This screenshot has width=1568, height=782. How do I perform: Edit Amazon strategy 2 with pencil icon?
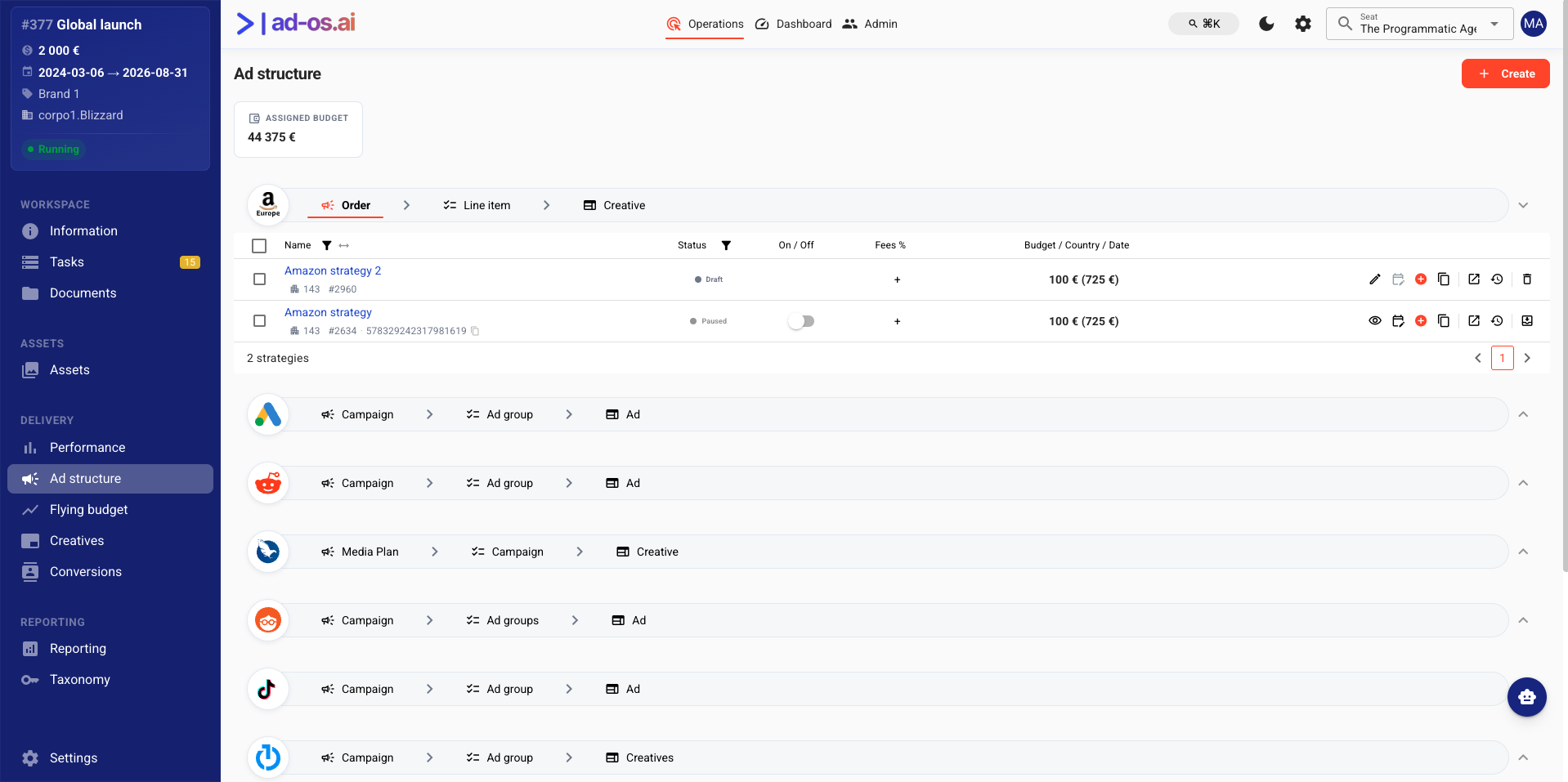[1375, 279]
